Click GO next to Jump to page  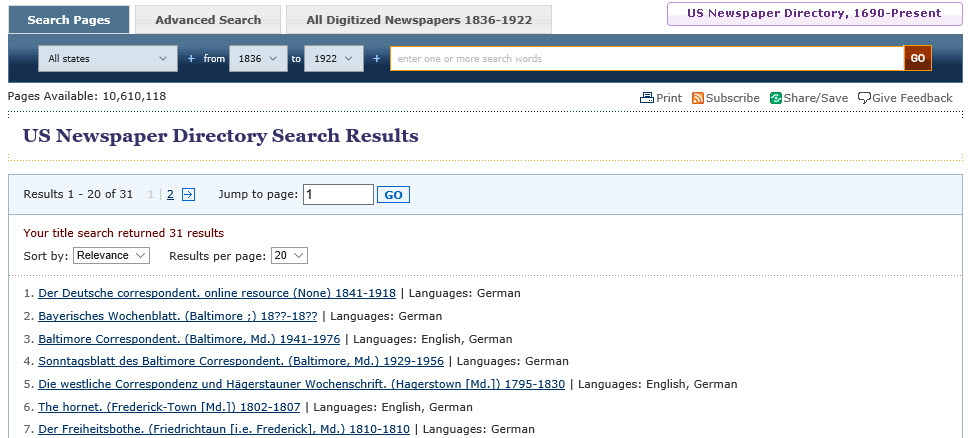pyautogui.click(x=393, y=195)
